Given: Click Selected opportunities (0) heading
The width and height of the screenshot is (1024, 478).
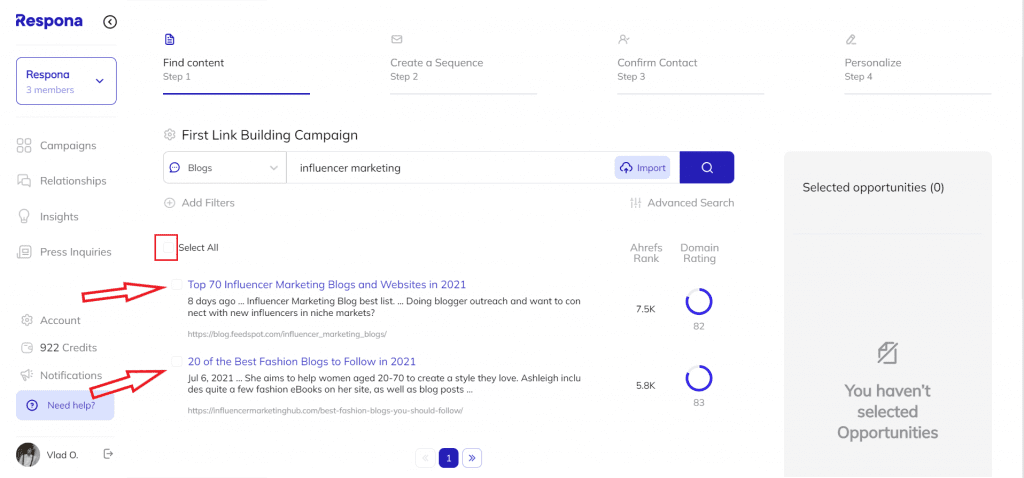Looking at the screenshot, I should pyautogui.click(x=873, y=187).
